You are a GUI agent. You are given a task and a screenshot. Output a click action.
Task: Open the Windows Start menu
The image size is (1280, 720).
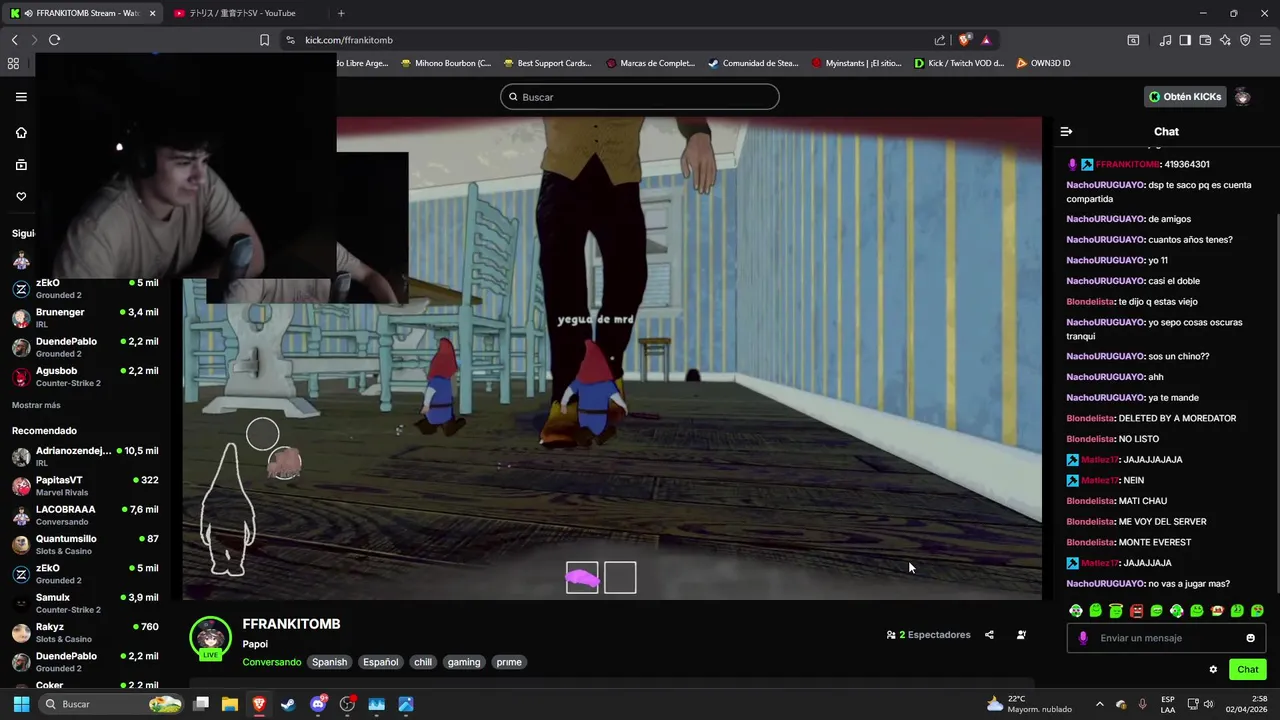click(x=21, y=704)
